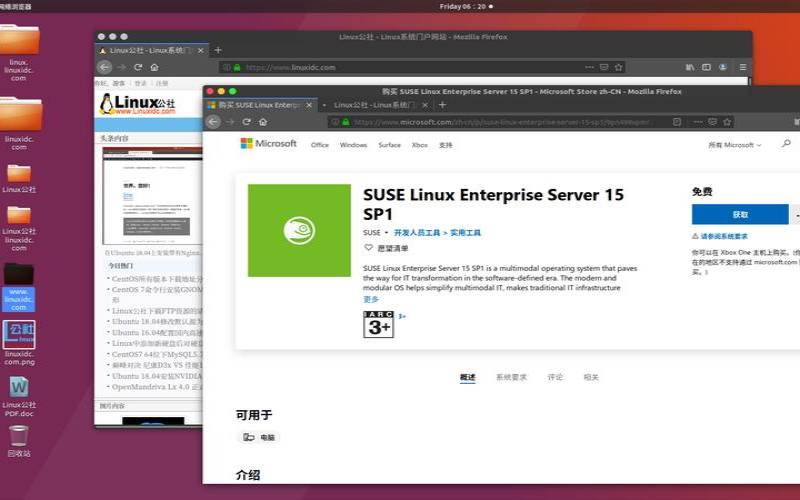The height and width of the screenshot is (500, 800).
Task: Select linux.linuxidc.com desktop folder
Action: click(x=19, y=52)
